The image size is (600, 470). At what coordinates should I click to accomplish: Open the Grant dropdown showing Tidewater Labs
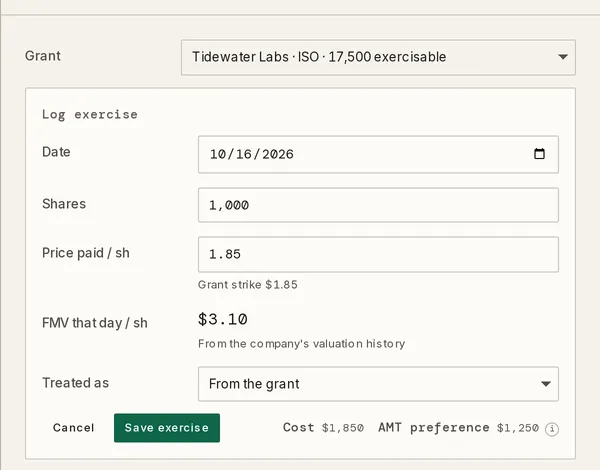pos(378,57)
